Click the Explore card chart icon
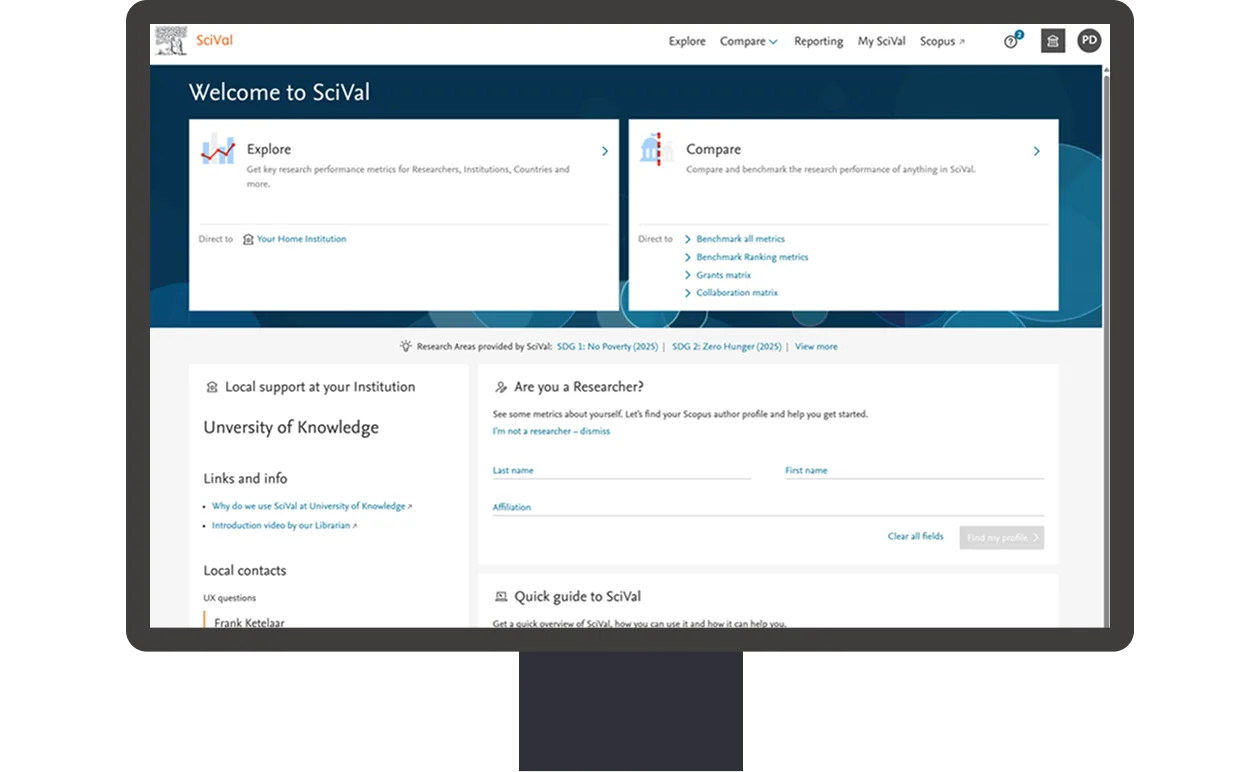The image size is (1260, 772). click(x=218, y=149)
